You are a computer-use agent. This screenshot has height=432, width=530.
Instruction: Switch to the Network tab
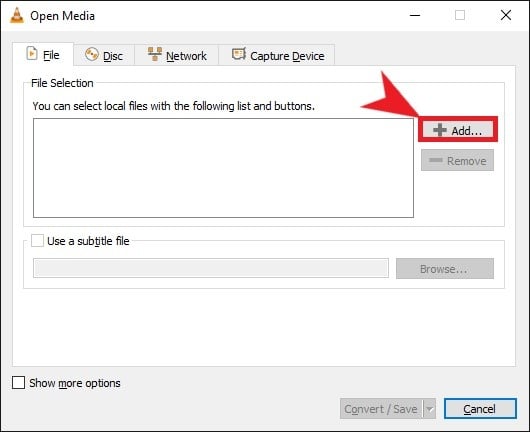coord(177,55)
